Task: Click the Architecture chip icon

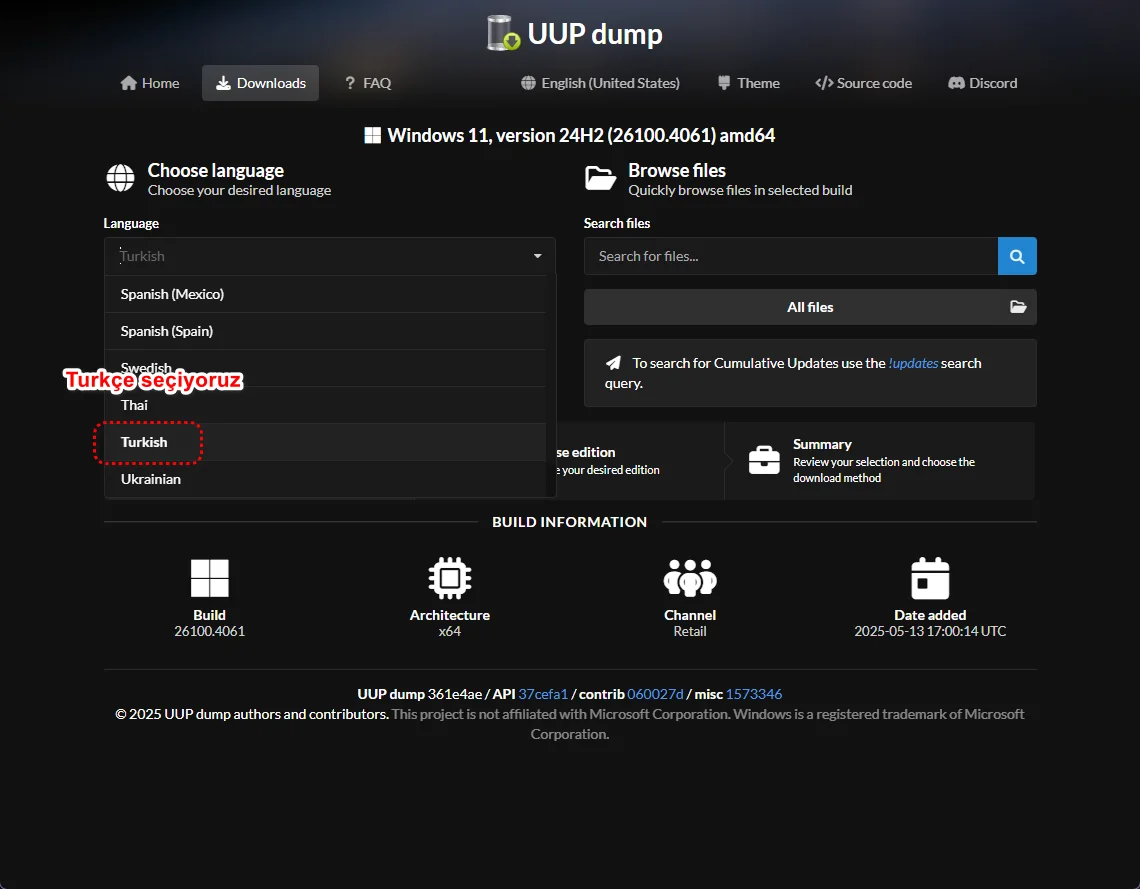Action: pos(450,578)
